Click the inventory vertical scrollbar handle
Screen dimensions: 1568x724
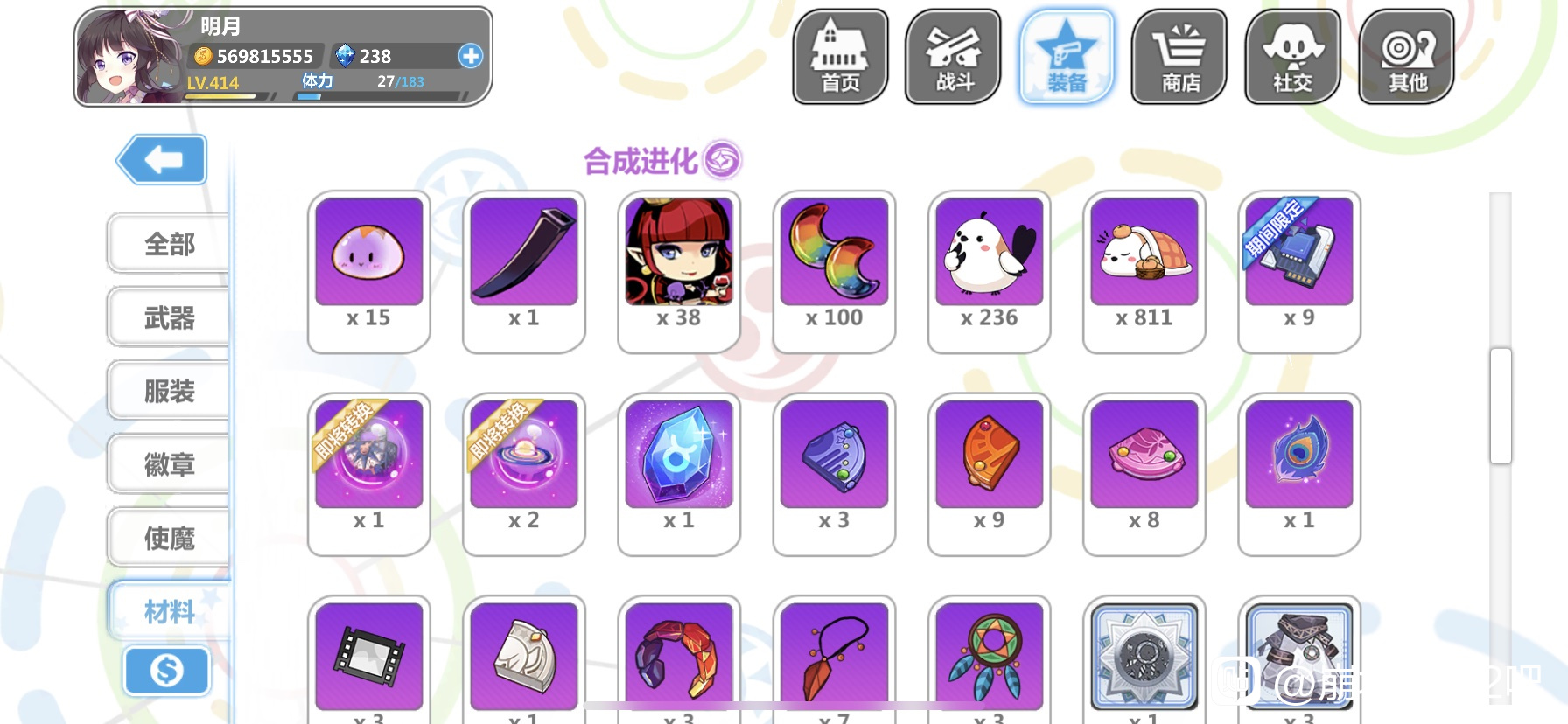coord(1501,406)
